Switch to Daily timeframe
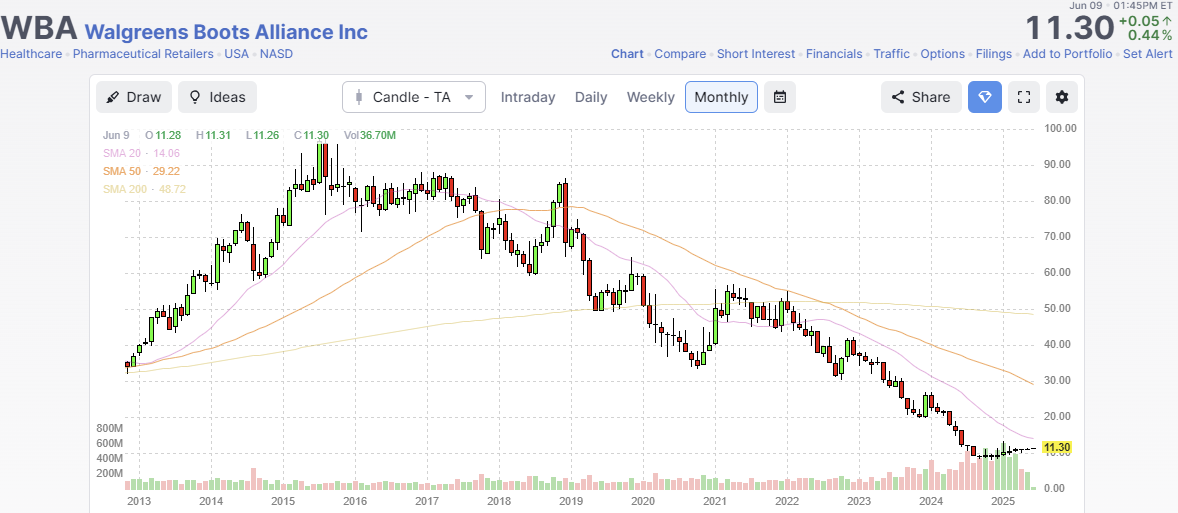 click(591, 97)
